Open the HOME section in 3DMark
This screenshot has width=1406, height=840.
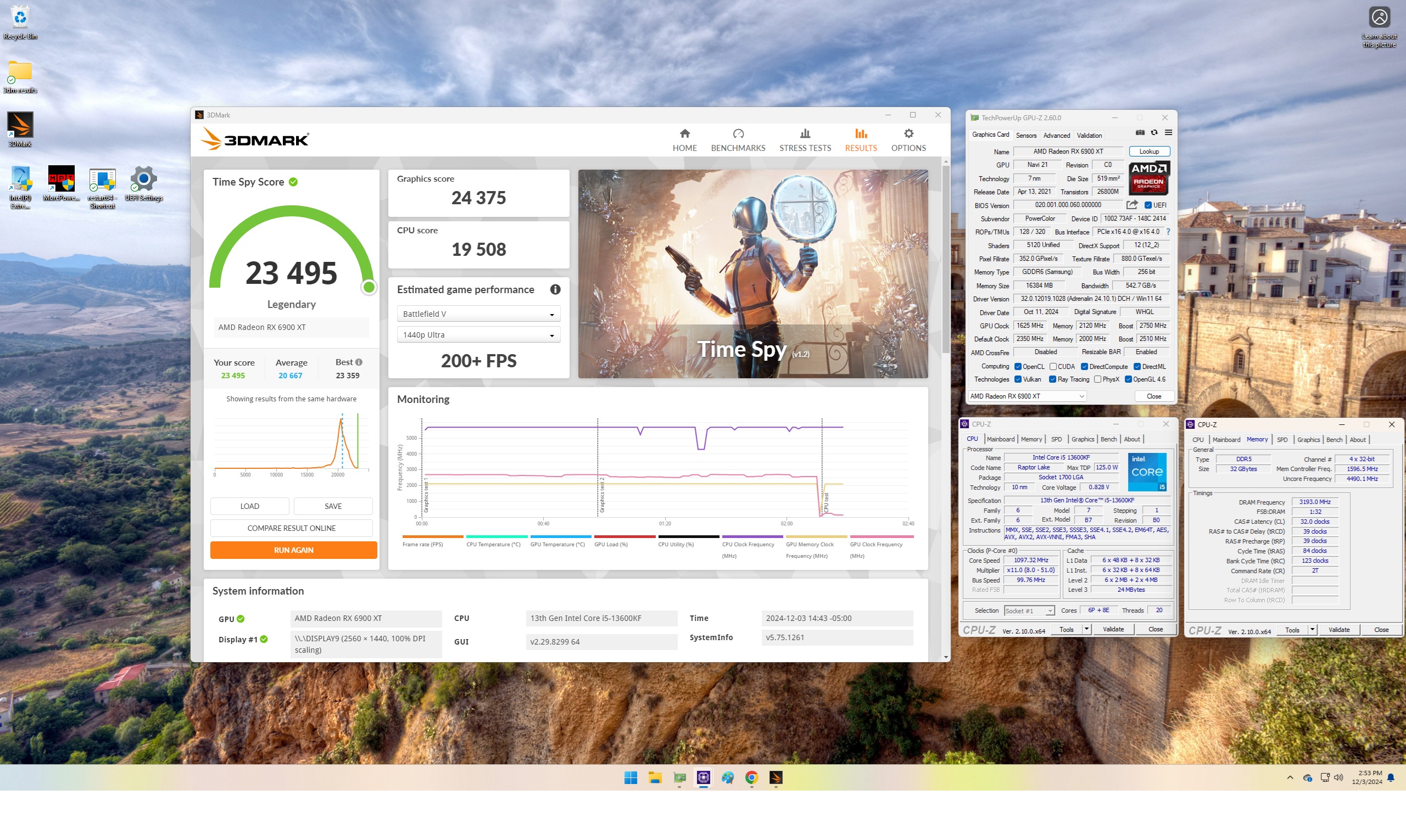click(x=684, y=140)
